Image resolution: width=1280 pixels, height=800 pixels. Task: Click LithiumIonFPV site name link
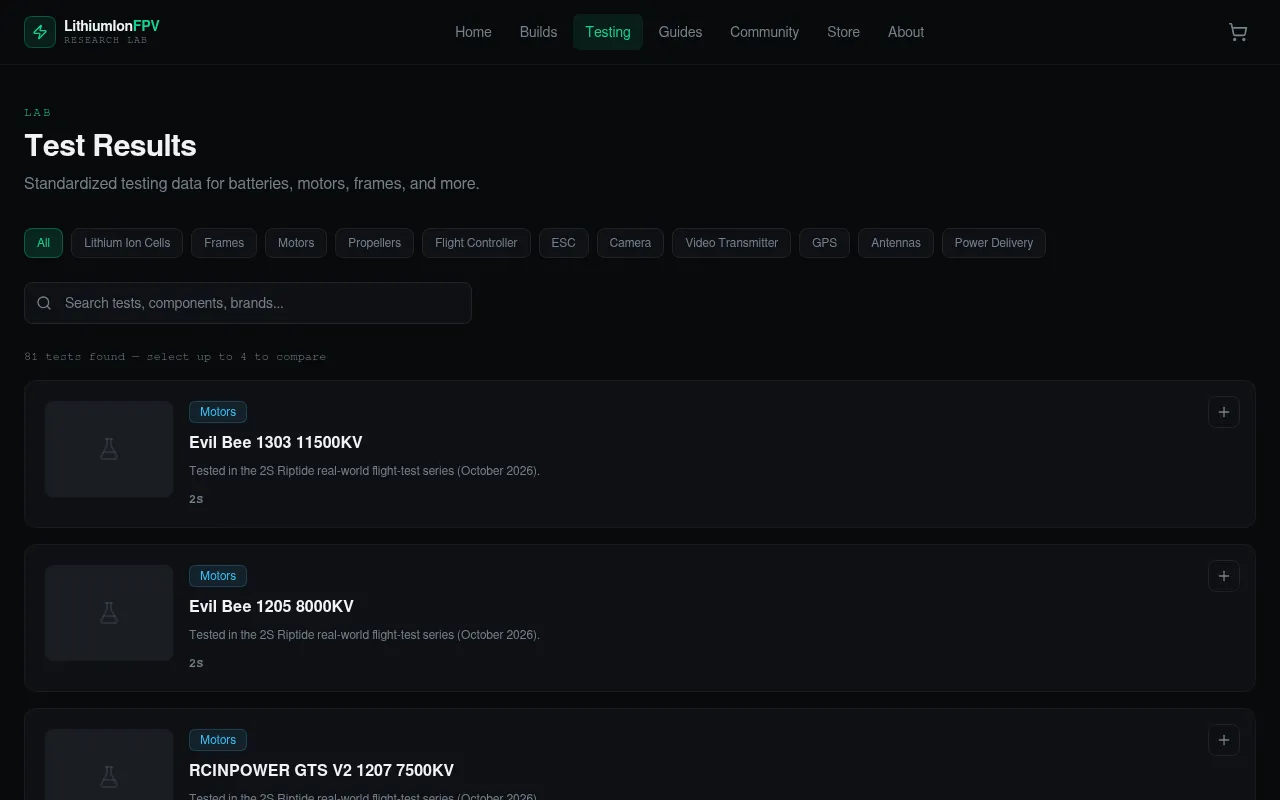click(112, 26)
